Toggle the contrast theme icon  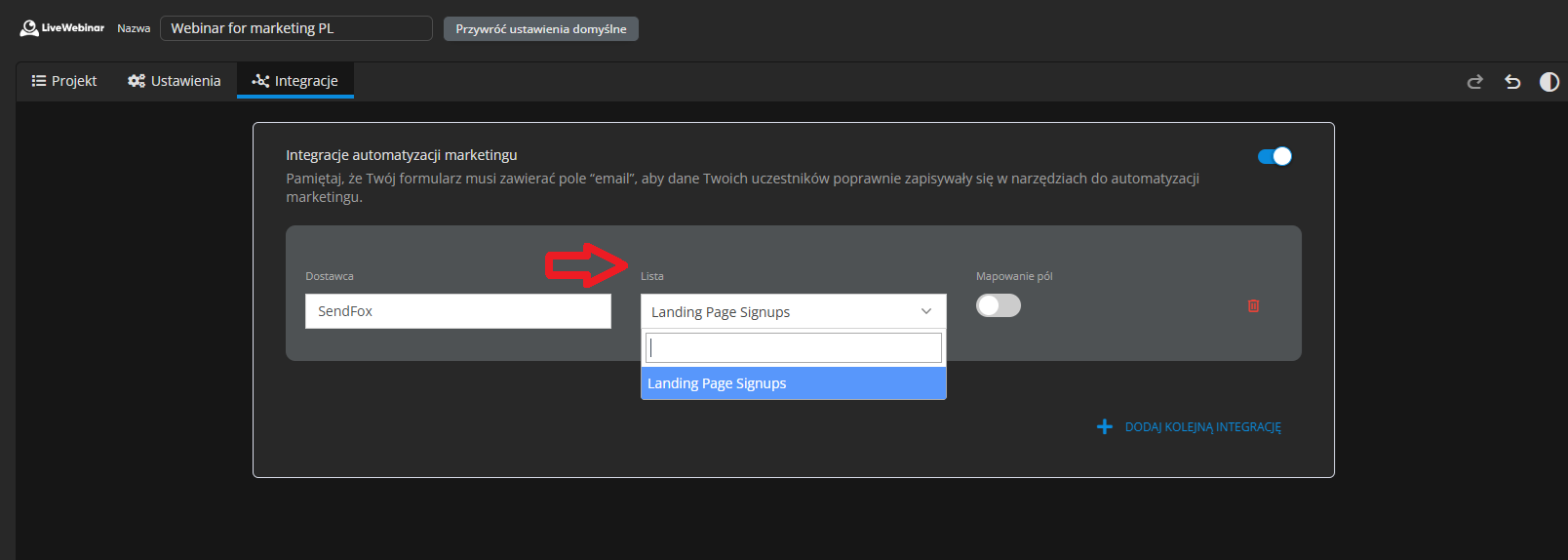point(1548,82)
